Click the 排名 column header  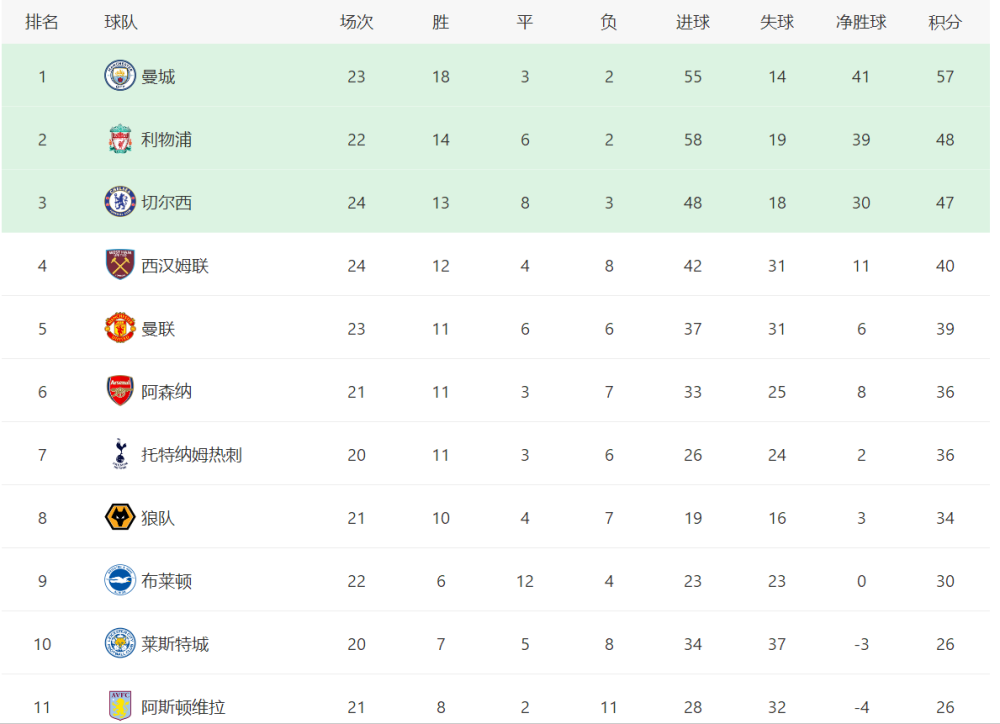42,22
